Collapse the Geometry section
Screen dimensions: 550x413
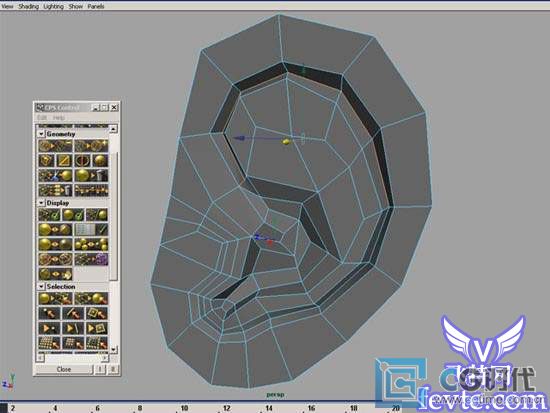click(x=41, y=134)
